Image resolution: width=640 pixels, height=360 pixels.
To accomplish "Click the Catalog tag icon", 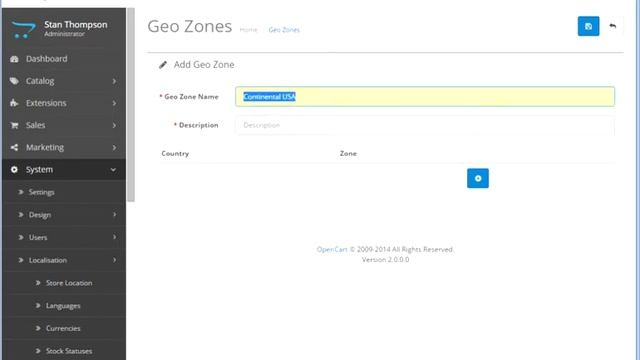I will point(14,81).
